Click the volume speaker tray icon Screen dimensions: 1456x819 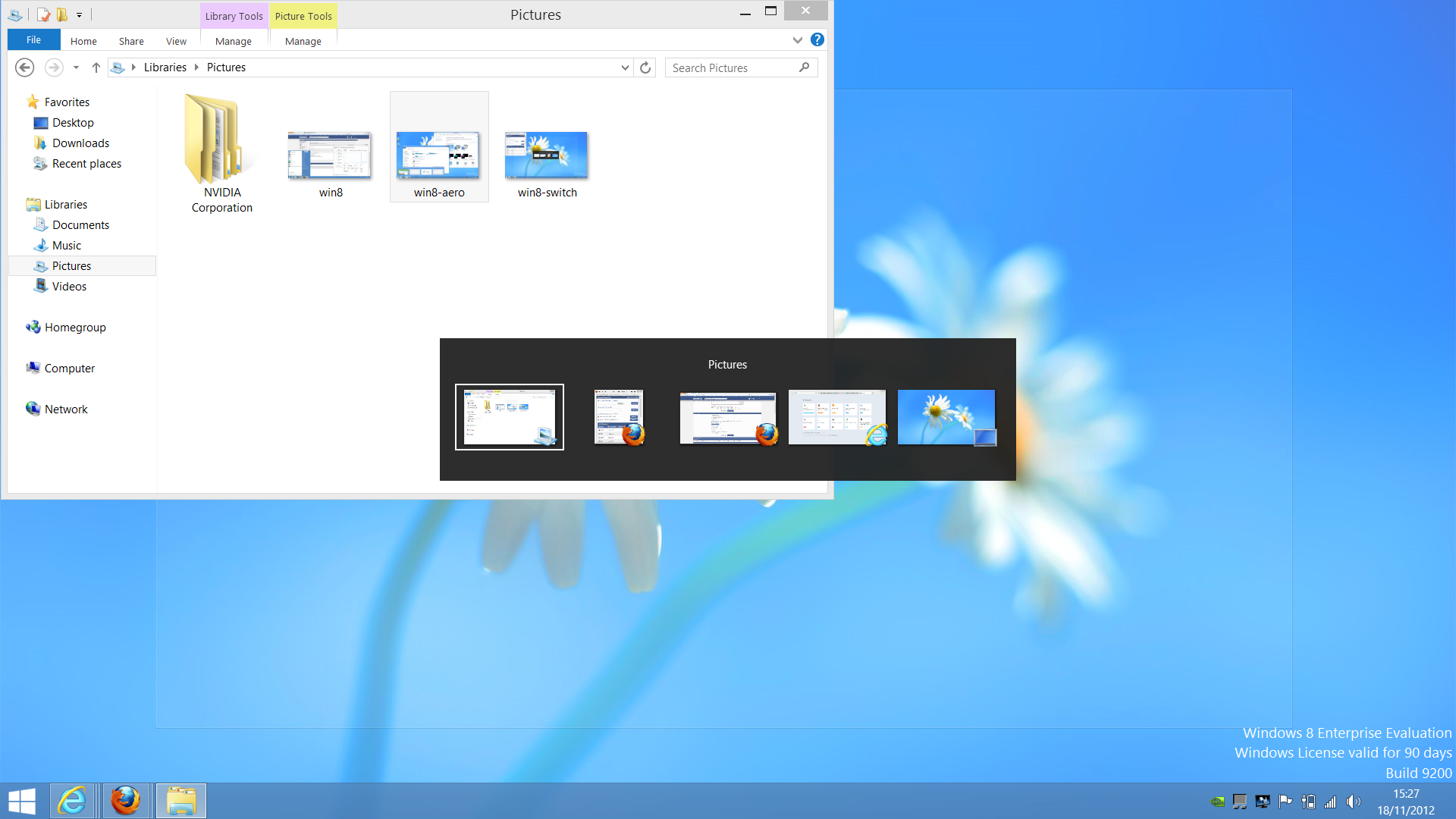tap(1354, 802)
